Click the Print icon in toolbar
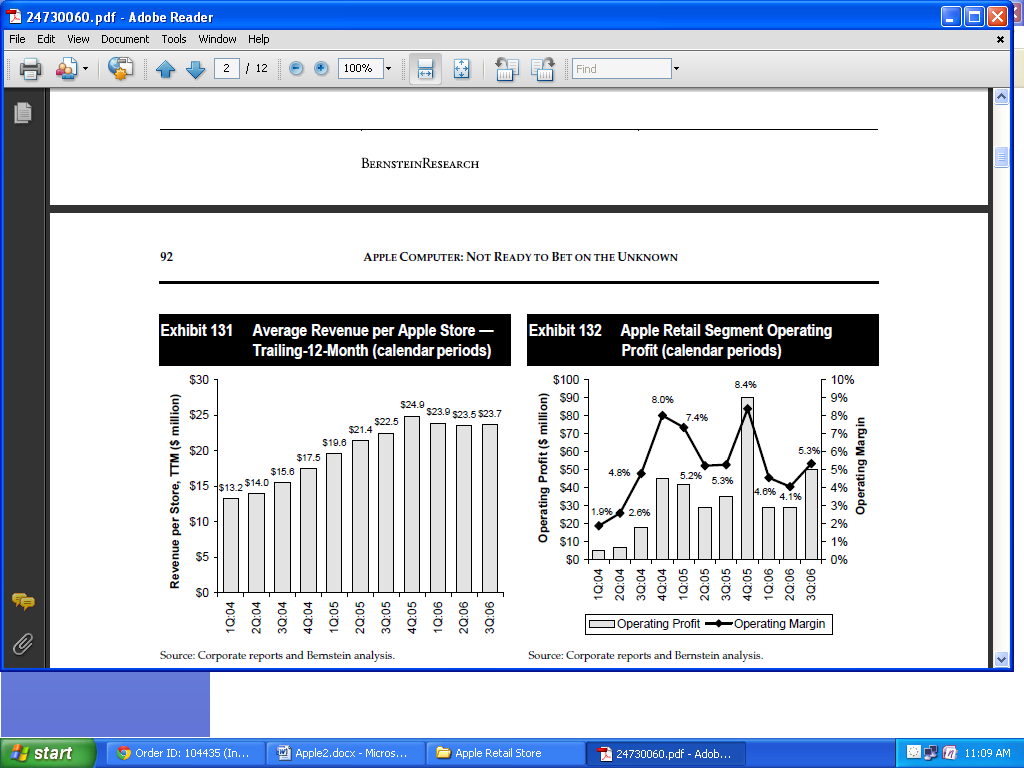Screen dimensions: 1024x768 [30, 69]
